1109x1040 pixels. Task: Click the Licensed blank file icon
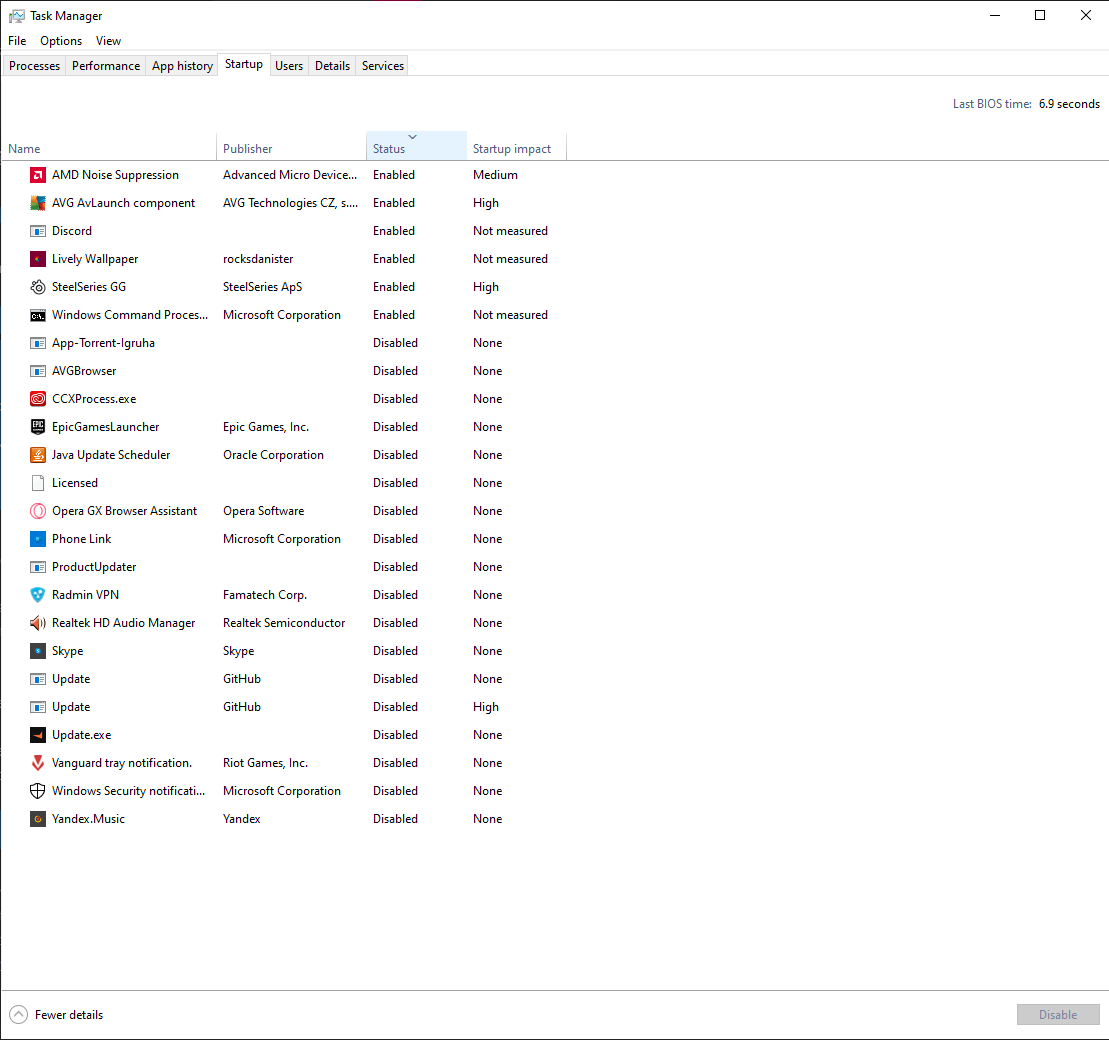tap(37, 483)
